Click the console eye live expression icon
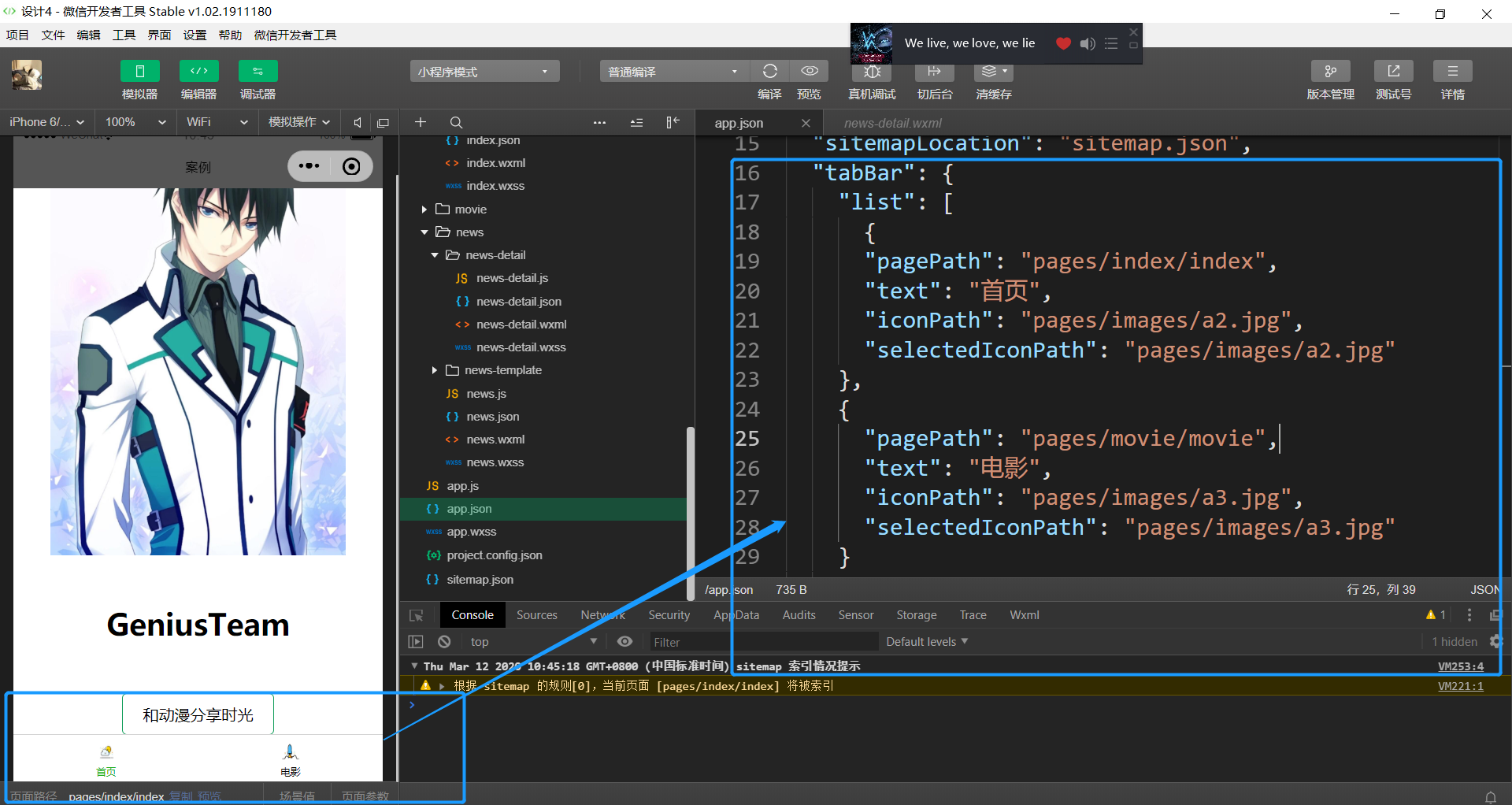The image size is (1512, 805). point(624,642)
